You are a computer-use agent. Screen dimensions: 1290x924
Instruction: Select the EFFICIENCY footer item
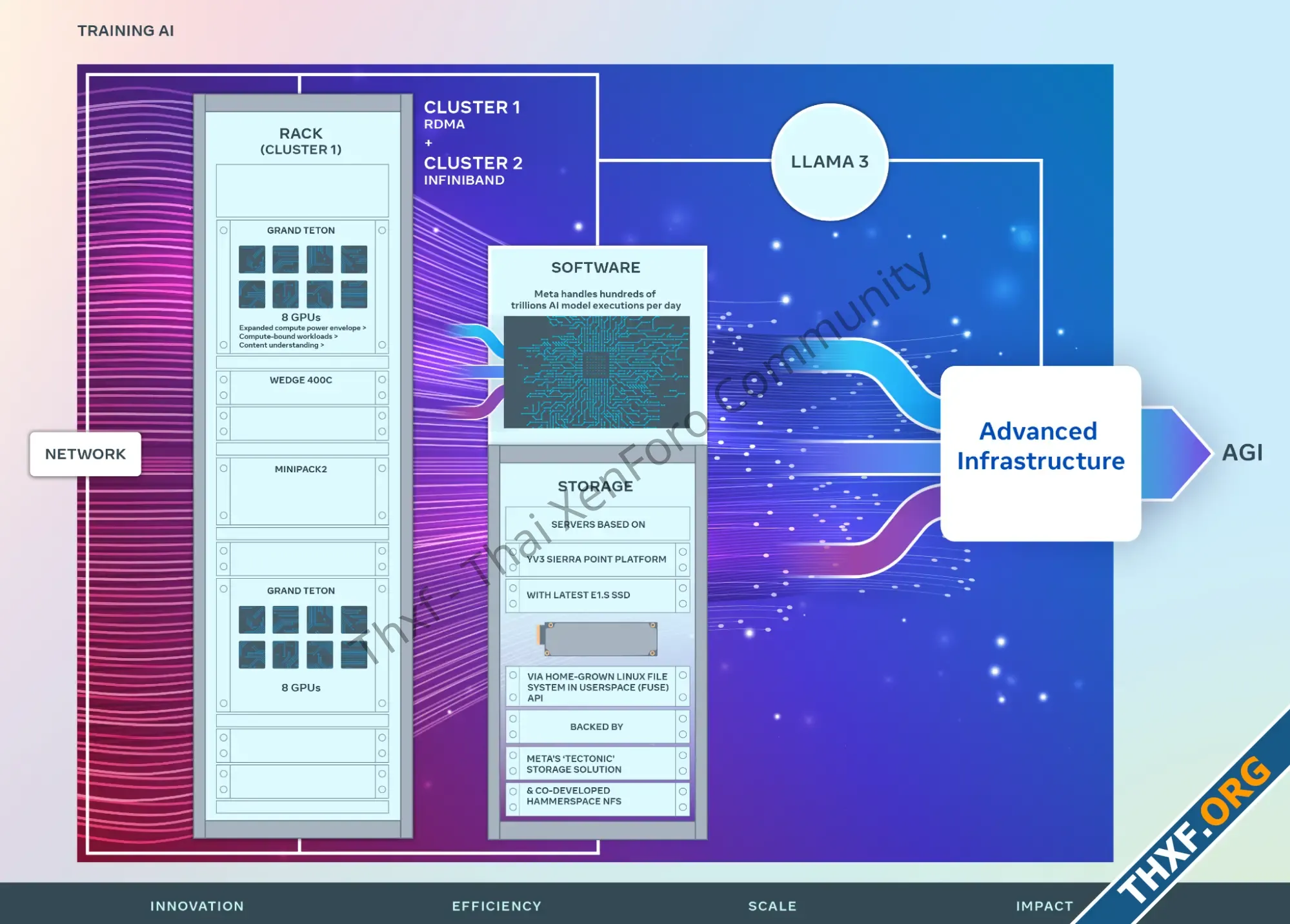(496, 906)
